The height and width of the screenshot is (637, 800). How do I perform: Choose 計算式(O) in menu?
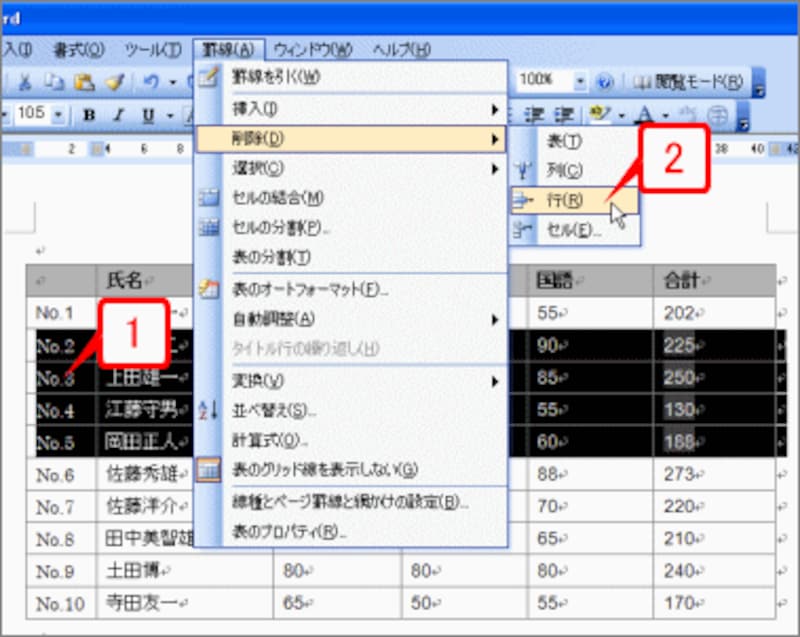pyautogui.click(x=351, y=440)
